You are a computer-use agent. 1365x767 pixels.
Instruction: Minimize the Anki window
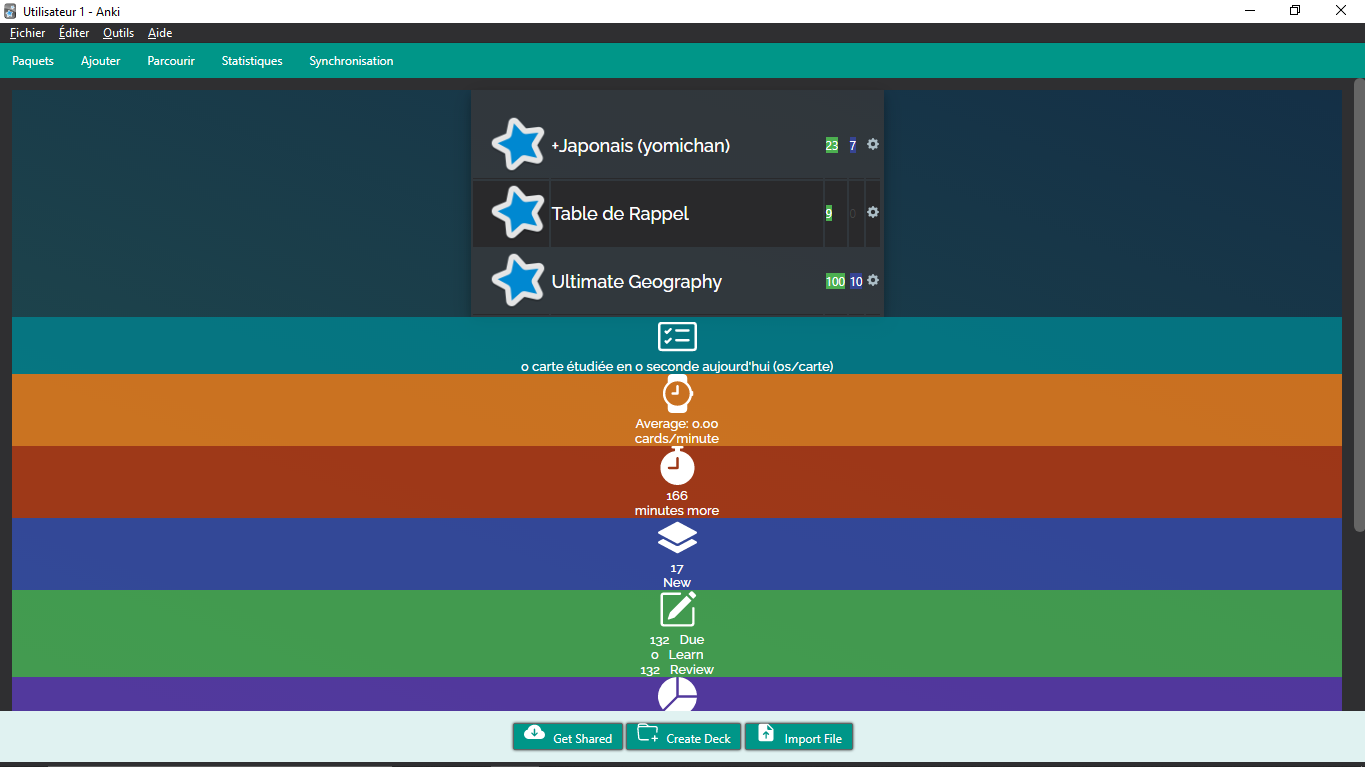(x=1250, y=11)
